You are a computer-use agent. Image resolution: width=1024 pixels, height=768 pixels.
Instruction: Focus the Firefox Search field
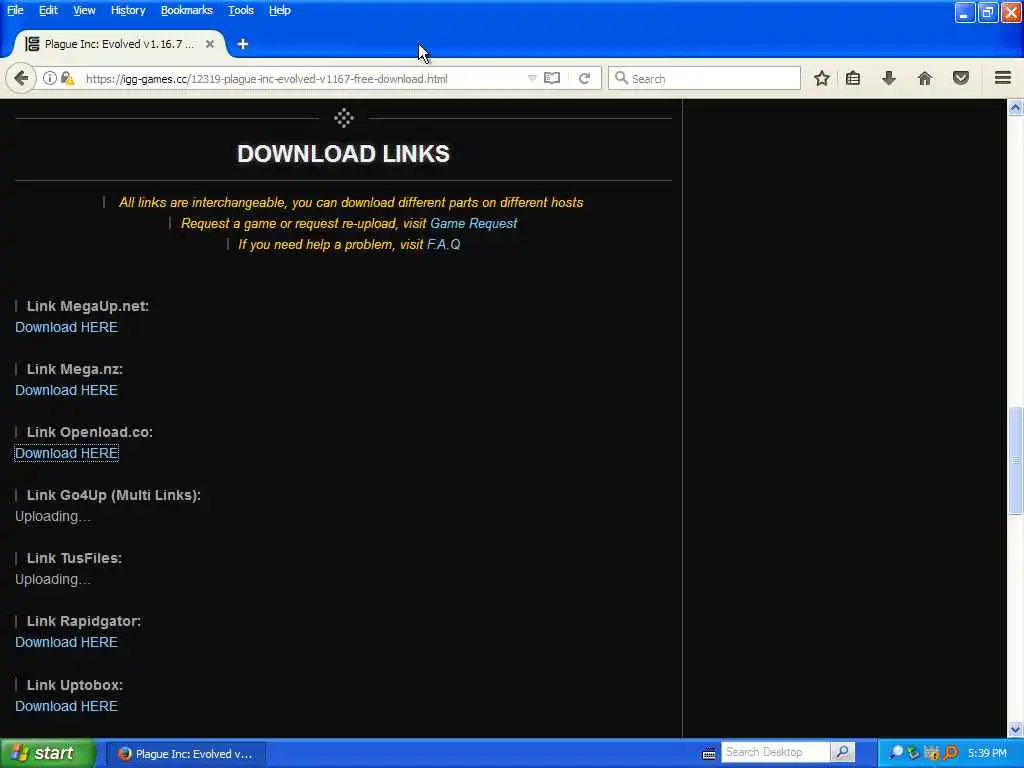(x=704, y=78)
